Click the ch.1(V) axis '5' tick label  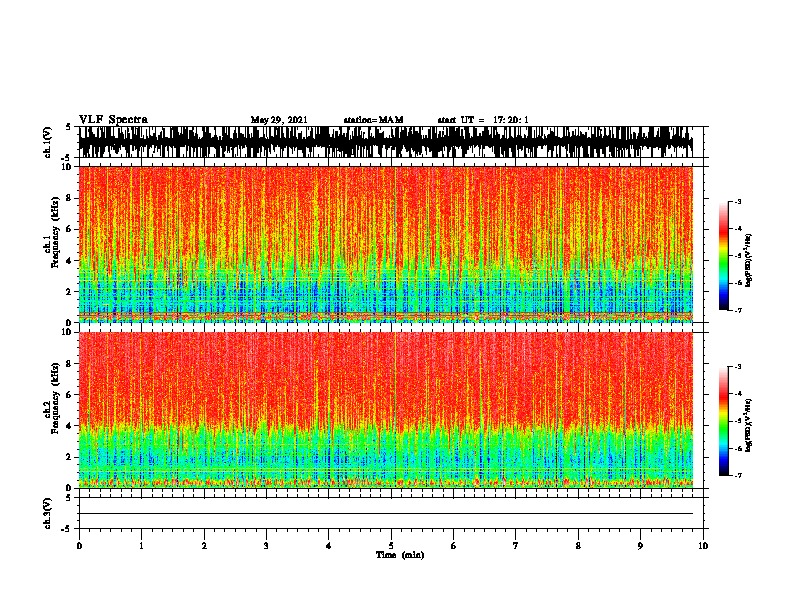[x=68, y=127]
